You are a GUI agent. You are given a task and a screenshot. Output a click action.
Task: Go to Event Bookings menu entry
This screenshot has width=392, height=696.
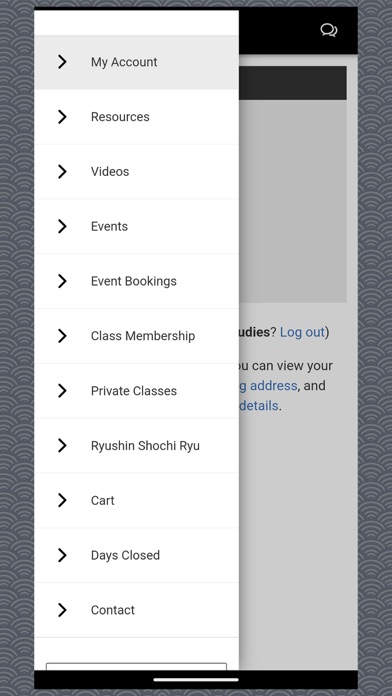[136, 281]
